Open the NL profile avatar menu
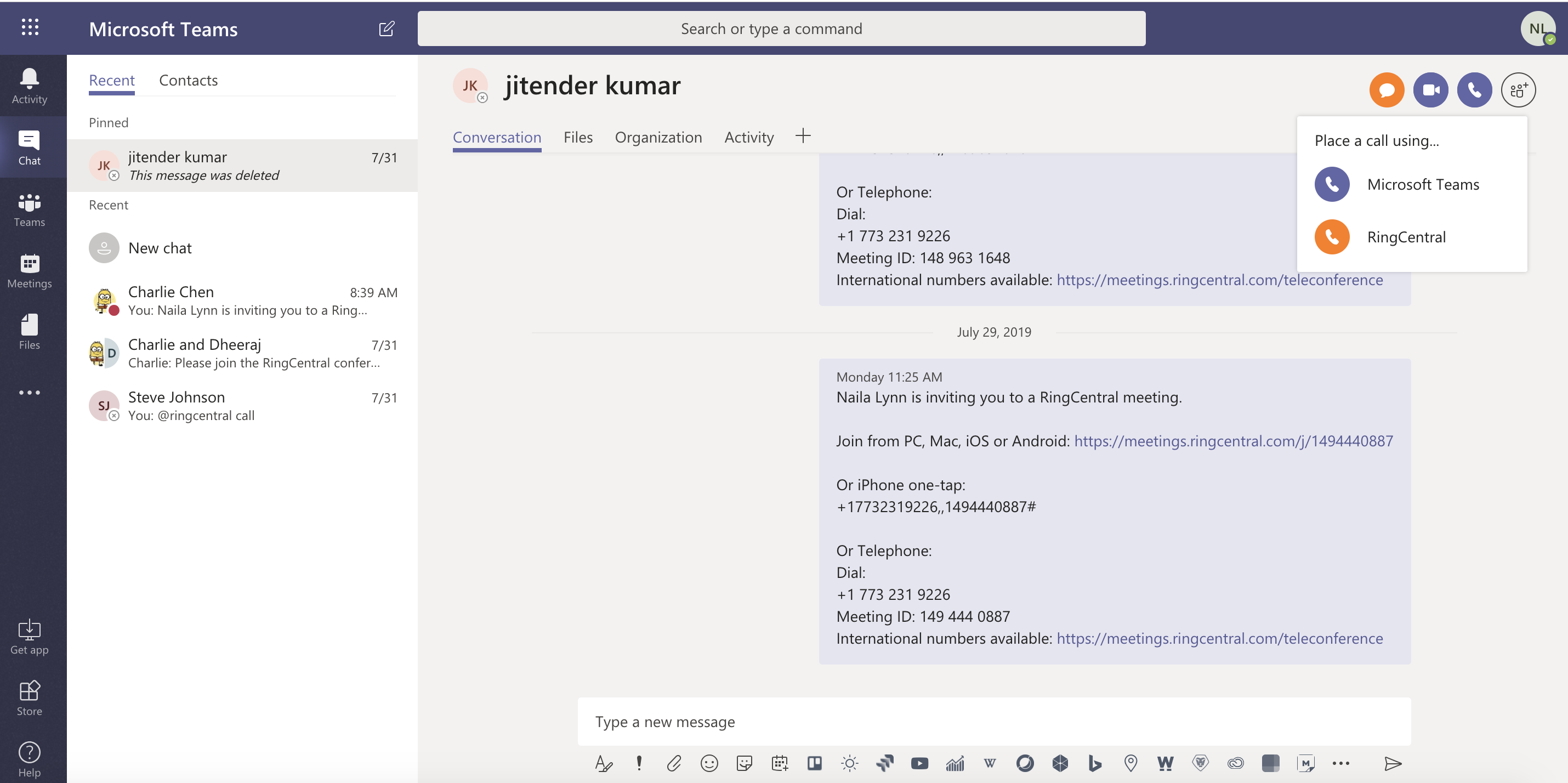 (1538, 28)
